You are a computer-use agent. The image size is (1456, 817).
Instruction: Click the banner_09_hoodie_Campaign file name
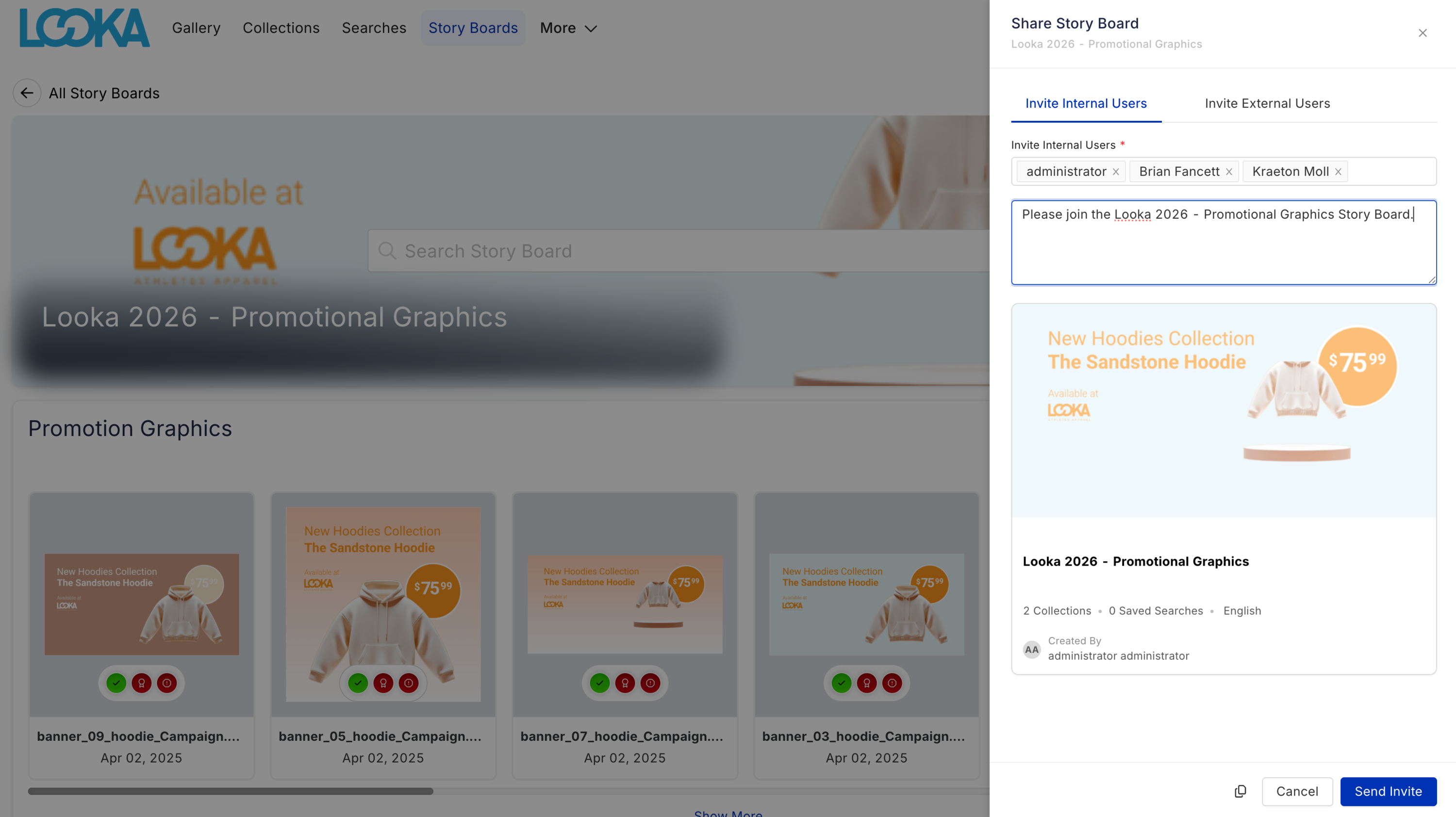tap(138, 736)
